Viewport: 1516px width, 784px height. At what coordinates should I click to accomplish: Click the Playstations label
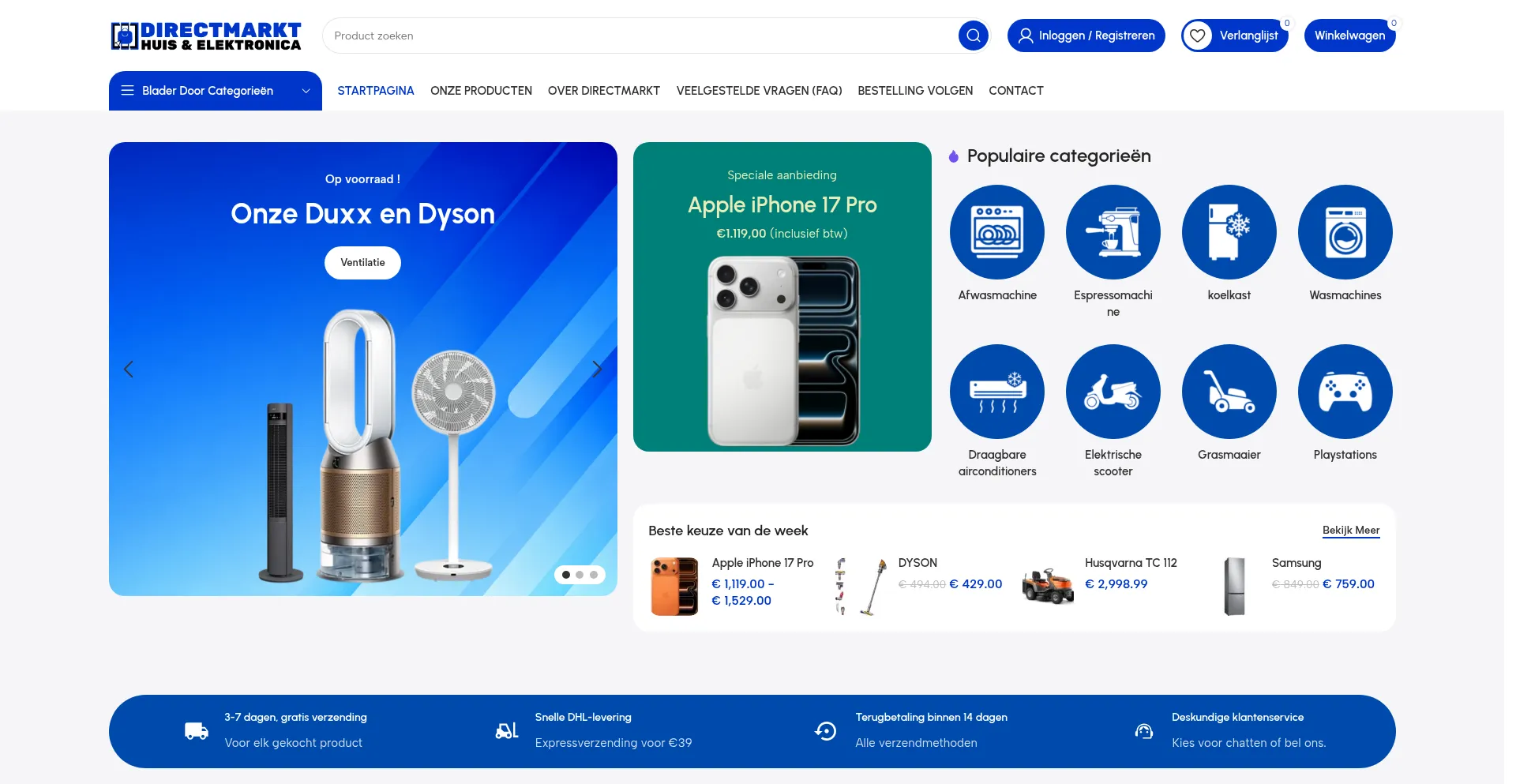(x=1345, y=455)
